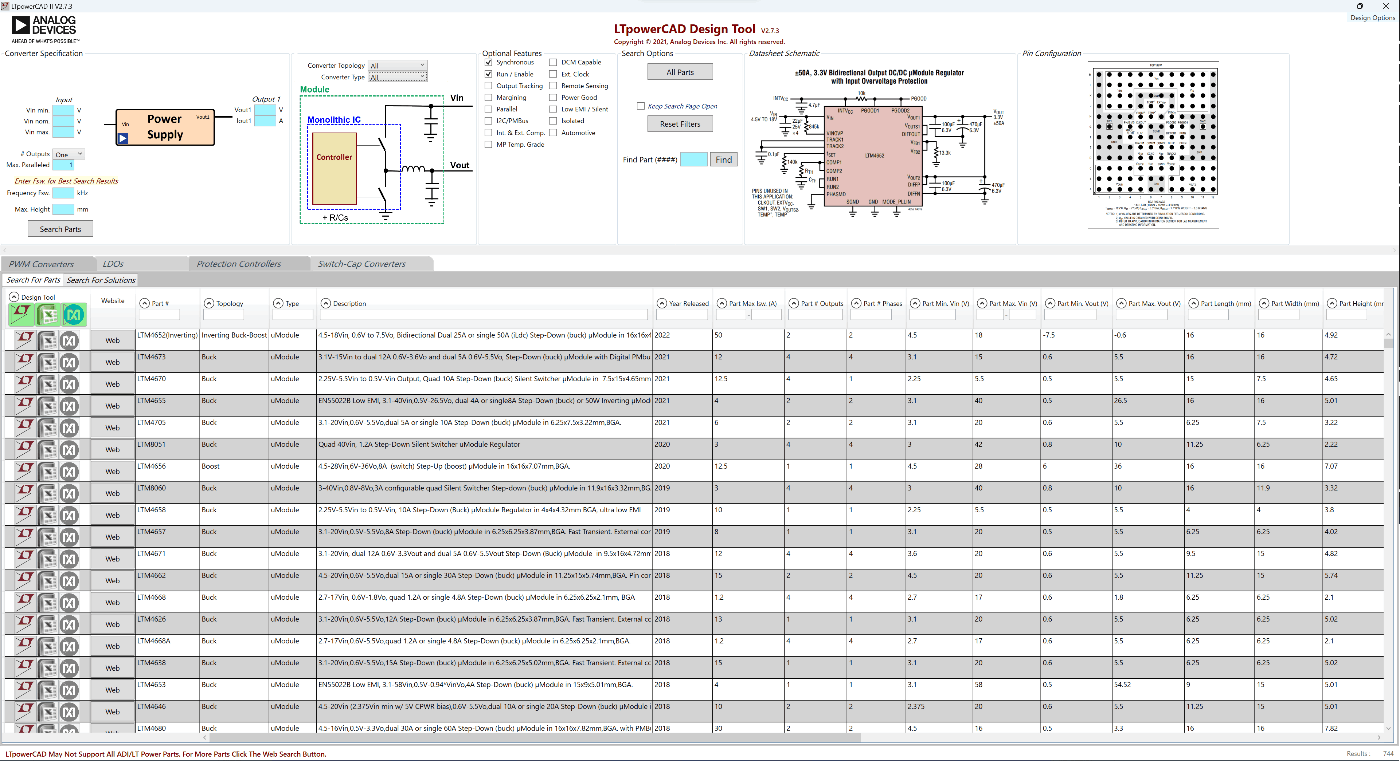Click the Maxim circular icon in LTM4652 row
1400x761 pixels.
tap(70, 340)
